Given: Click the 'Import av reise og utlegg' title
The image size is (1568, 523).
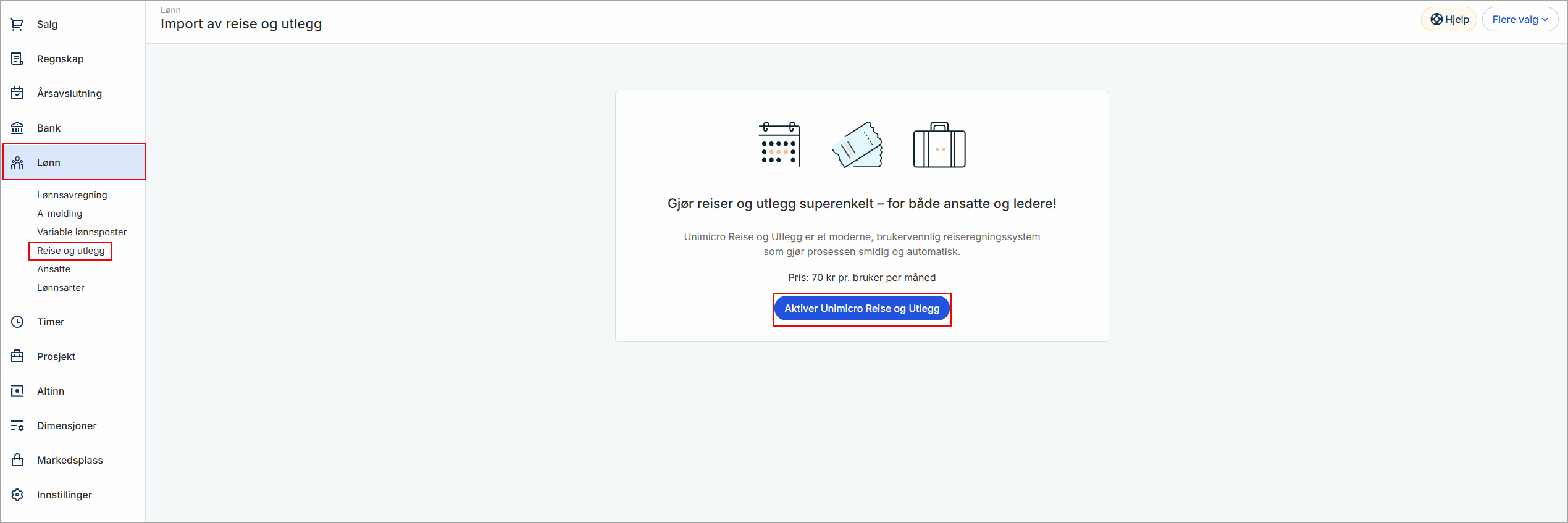Looking at the screenshot, I should (x=241, y=24).
